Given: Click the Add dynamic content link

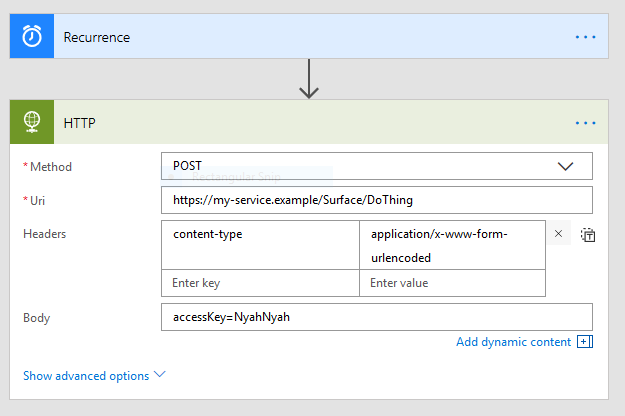Looking at the screenshot, I should tap(513, 342).
